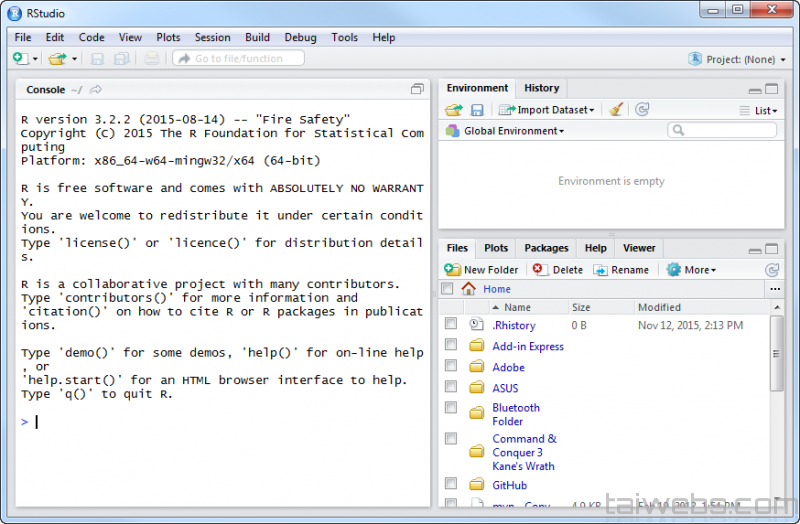Toggle the select-all checkbox beside Home path
Image resolution: width=800 pixels, height=524 pixels.
click(x=447, y=289)
